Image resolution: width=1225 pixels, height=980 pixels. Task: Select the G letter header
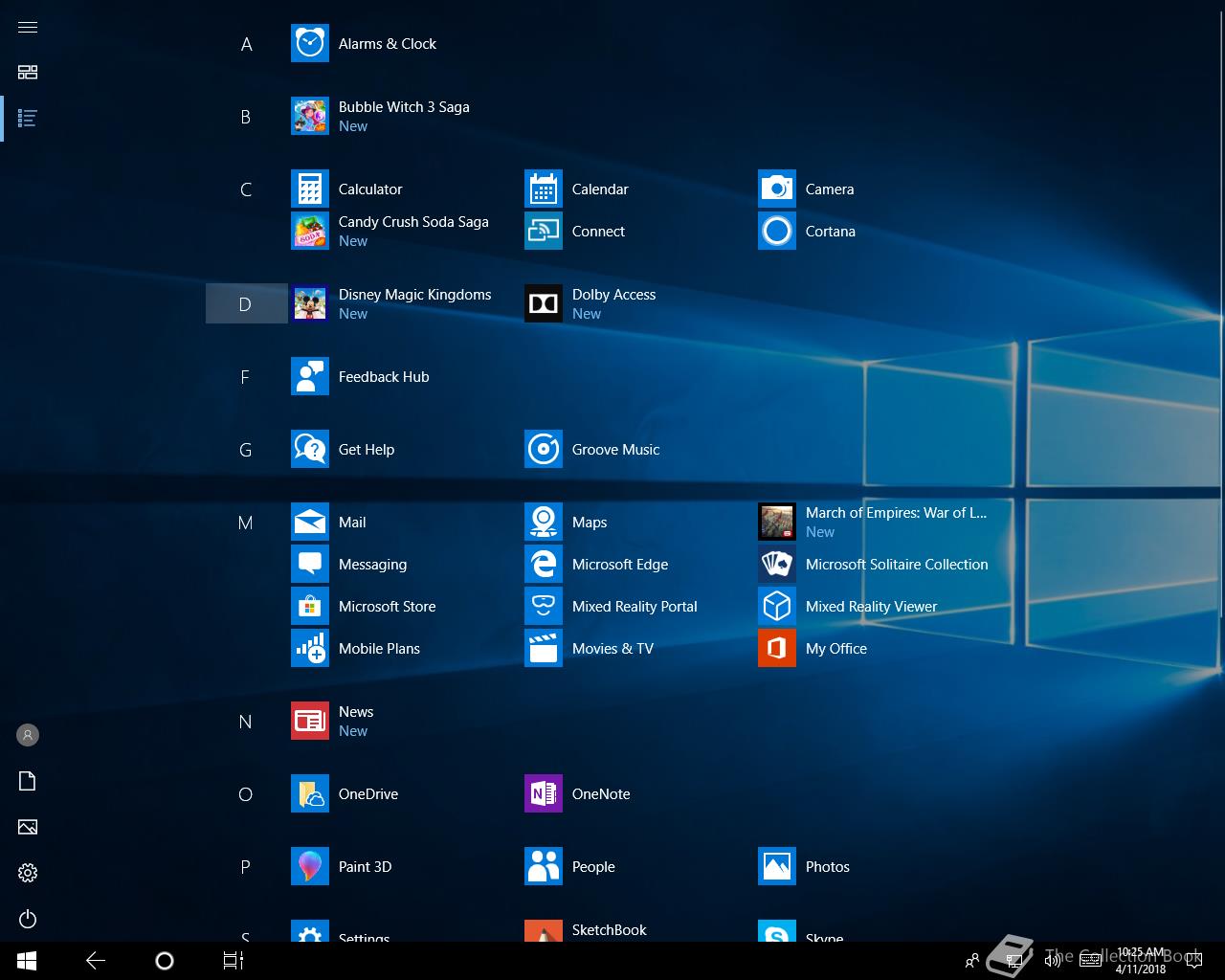246,450
